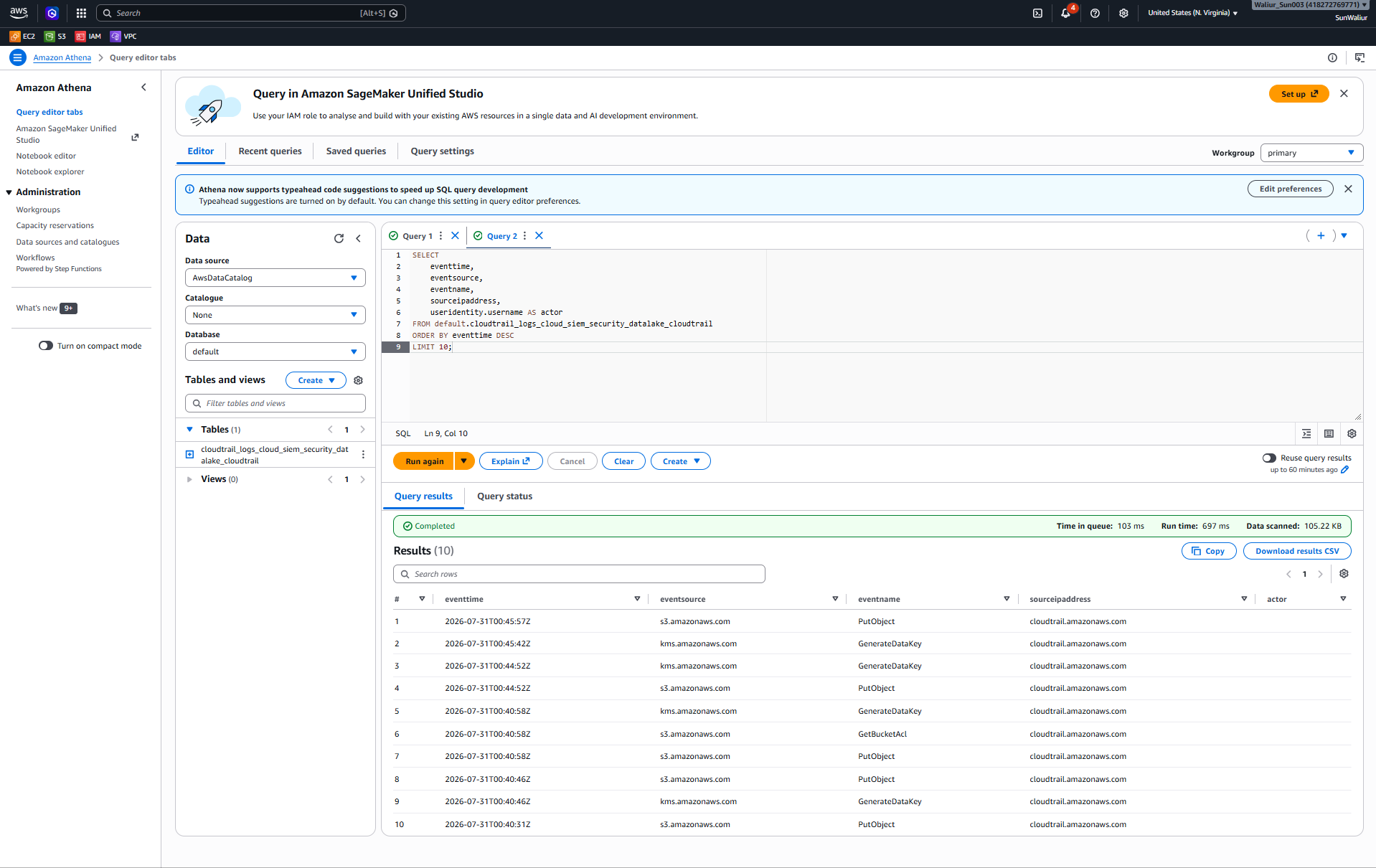
Task: Open the AWS home logo
Action: (19, 13)
